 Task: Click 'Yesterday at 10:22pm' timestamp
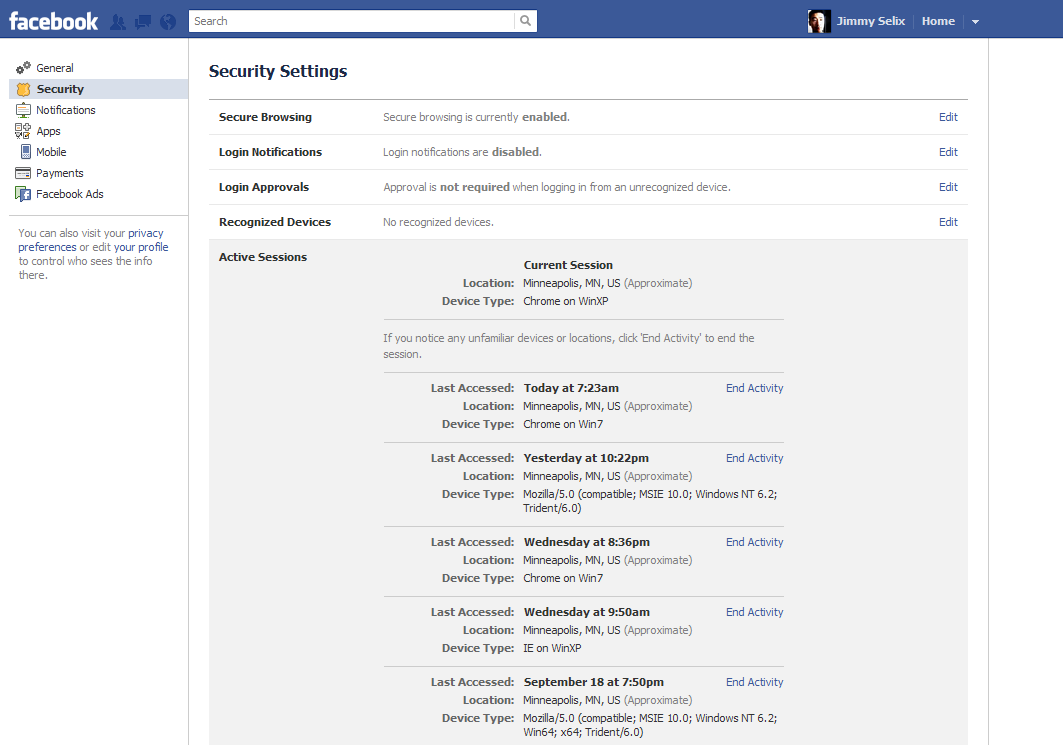tap(586, 458)
